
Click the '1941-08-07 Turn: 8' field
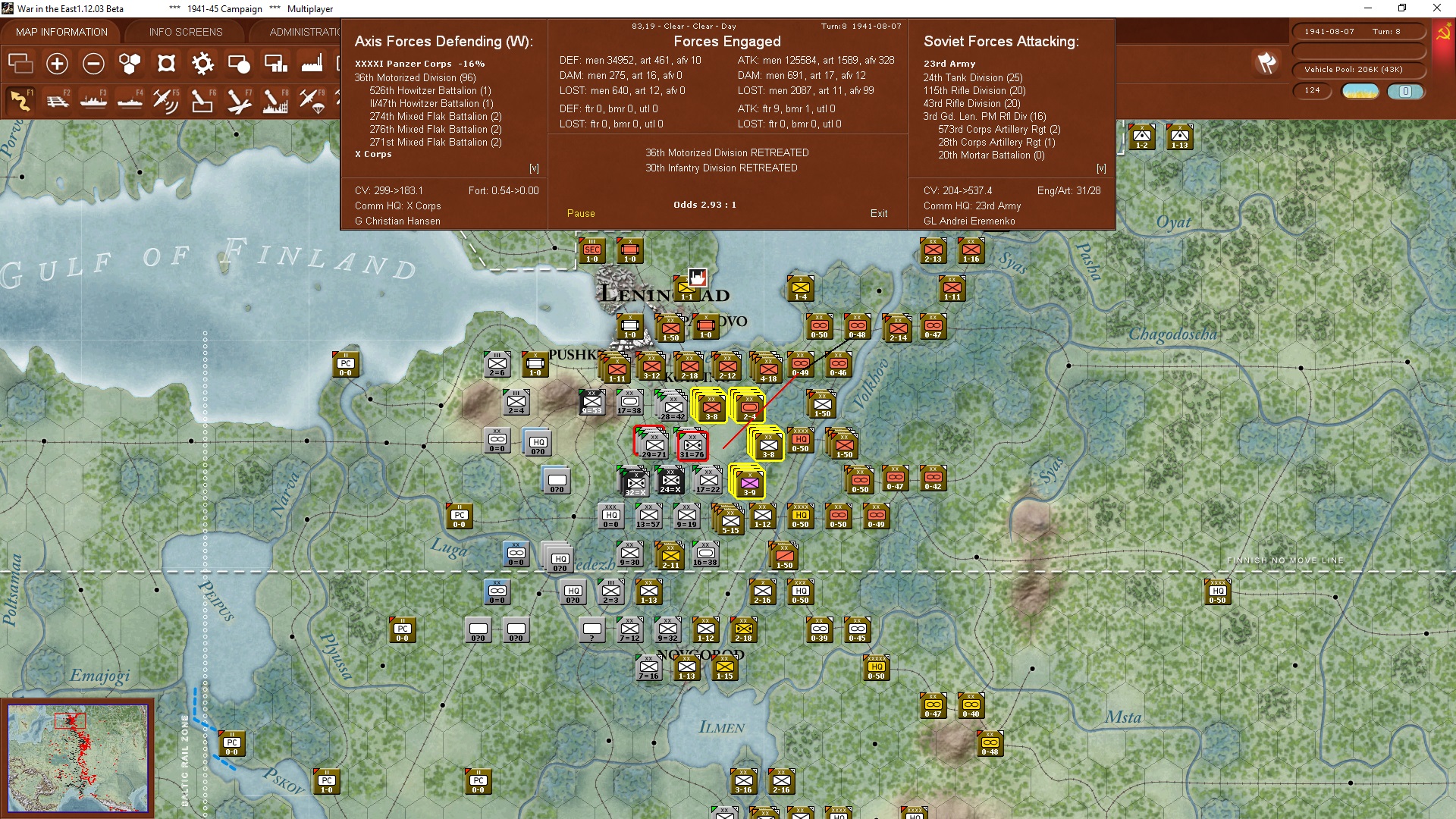click(1359, 32)
